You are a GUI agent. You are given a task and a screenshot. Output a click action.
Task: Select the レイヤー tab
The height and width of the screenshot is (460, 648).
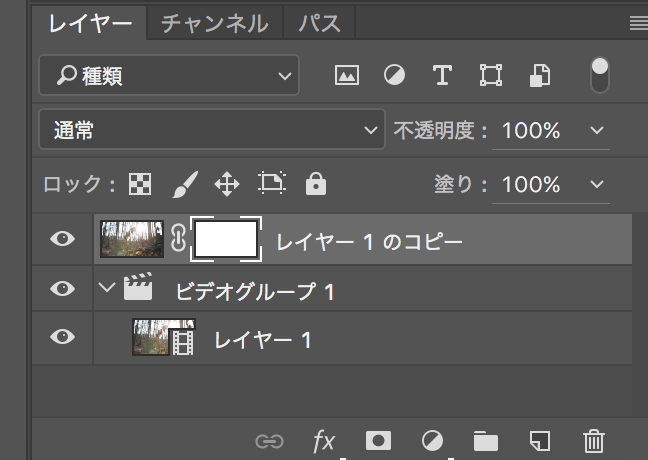pos(90,23)
